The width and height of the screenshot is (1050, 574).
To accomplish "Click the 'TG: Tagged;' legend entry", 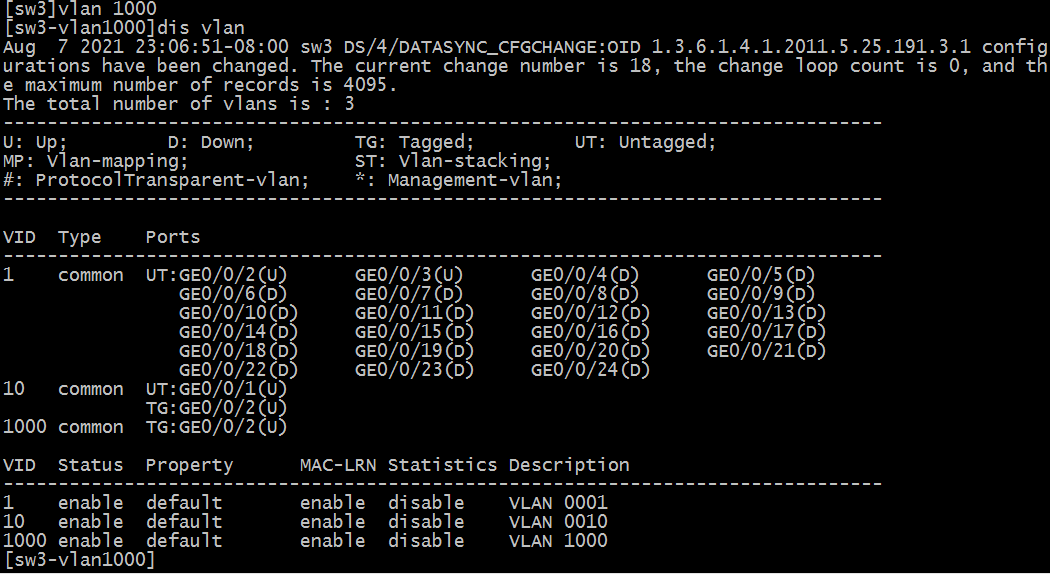I will pyautogui.click(x=415, y=143).
